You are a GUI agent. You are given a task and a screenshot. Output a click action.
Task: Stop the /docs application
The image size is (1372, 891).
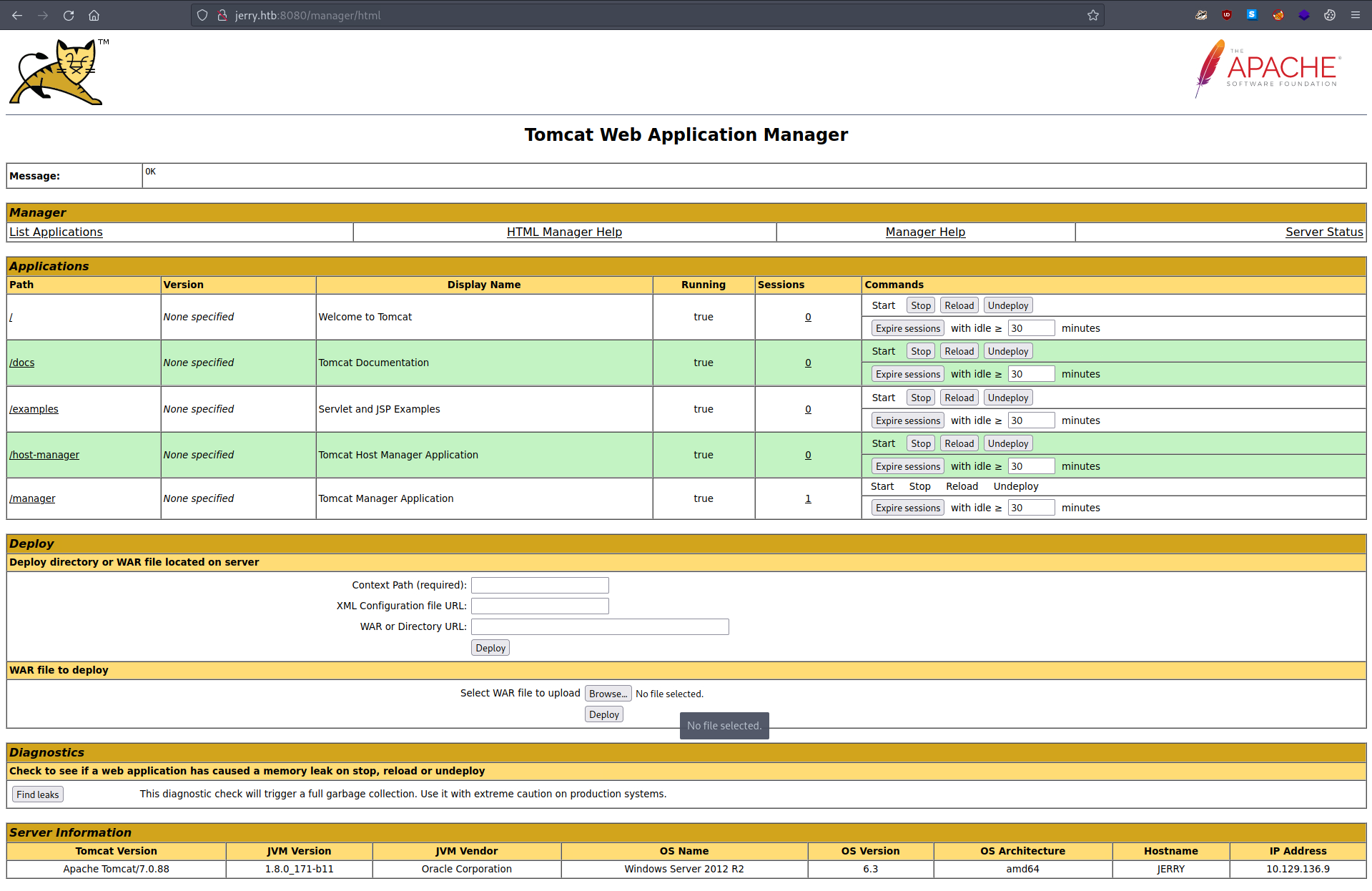tap(921, 351)
